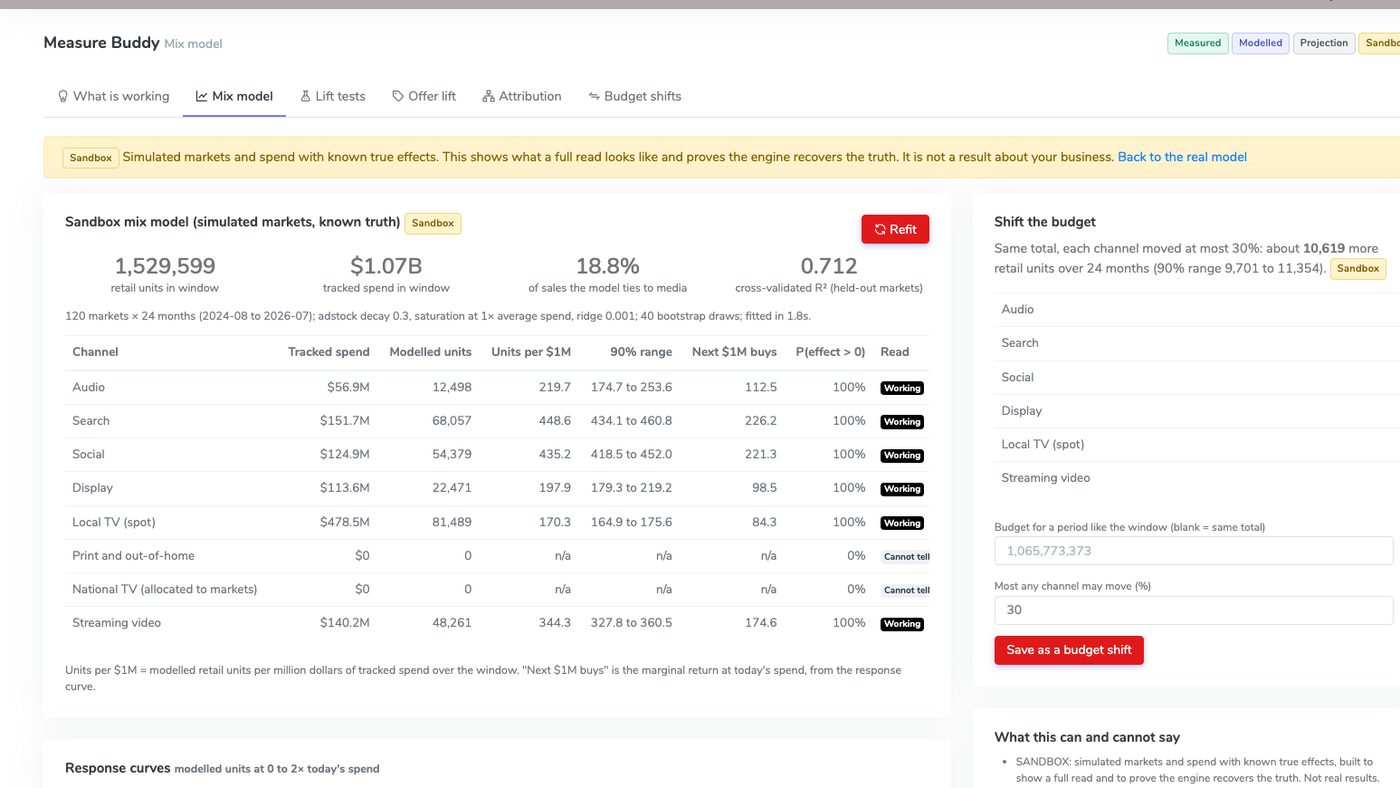Click the 0.712 cross-validated R² value
The width and height of the screenshot is (1400, 788).
click(829, 266)
